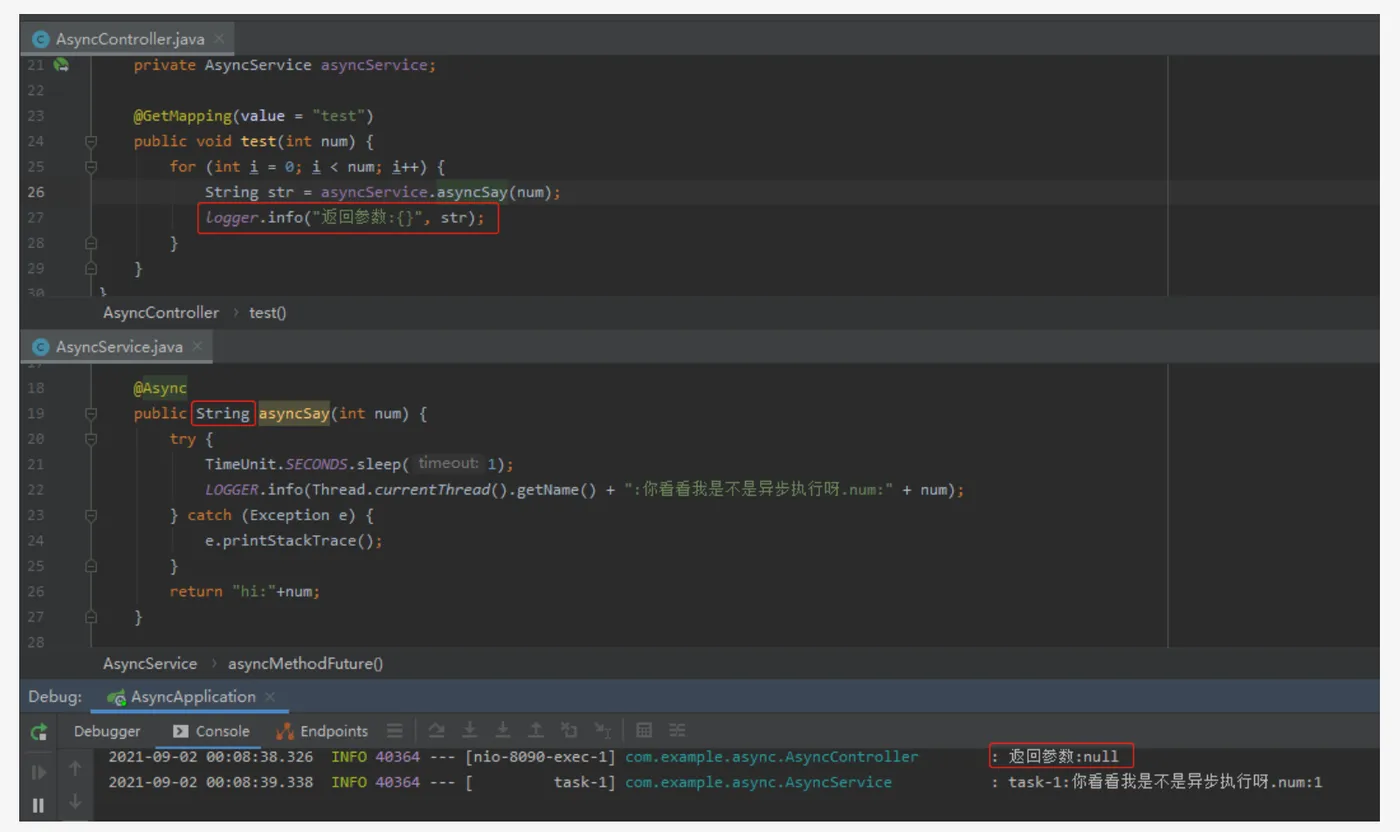
Task: Click the return "hi:"+num statement
Action: point(245,592)
